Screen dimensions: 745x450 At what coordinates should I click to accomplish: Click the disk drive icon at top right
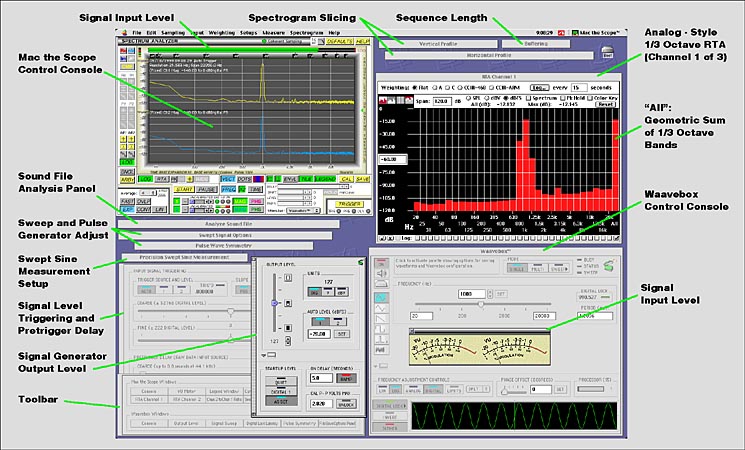tap(607, 51)
